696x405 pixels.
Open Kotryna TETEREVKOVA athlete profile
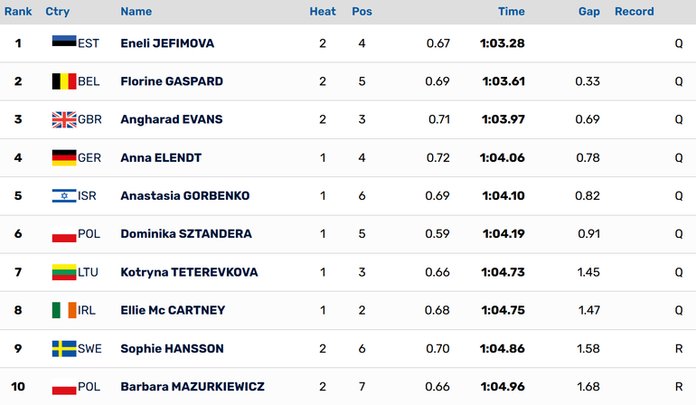click(x=187, y=272)
